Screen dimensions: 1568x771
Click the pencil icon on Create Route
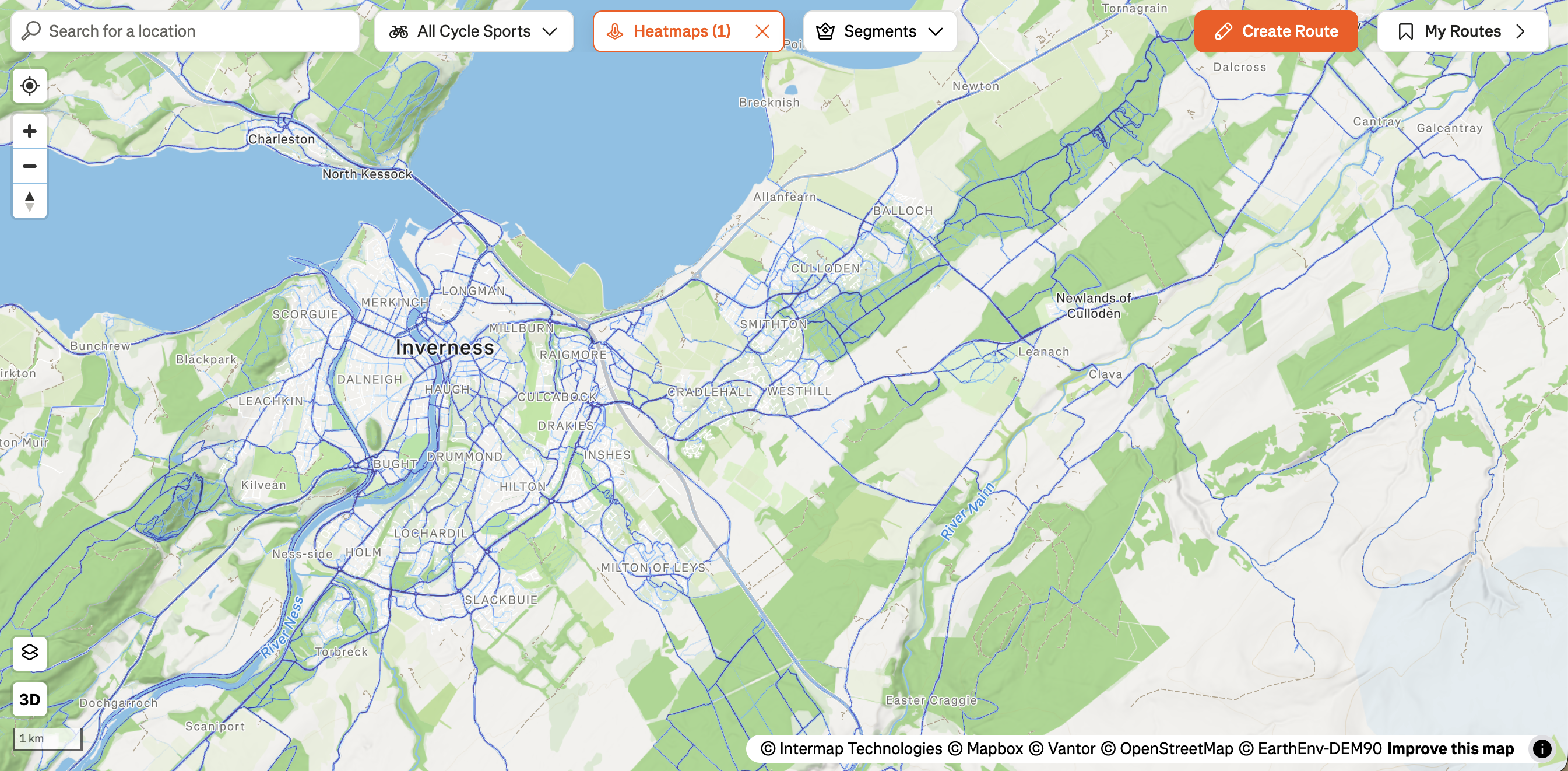[x=1224, y=31]
